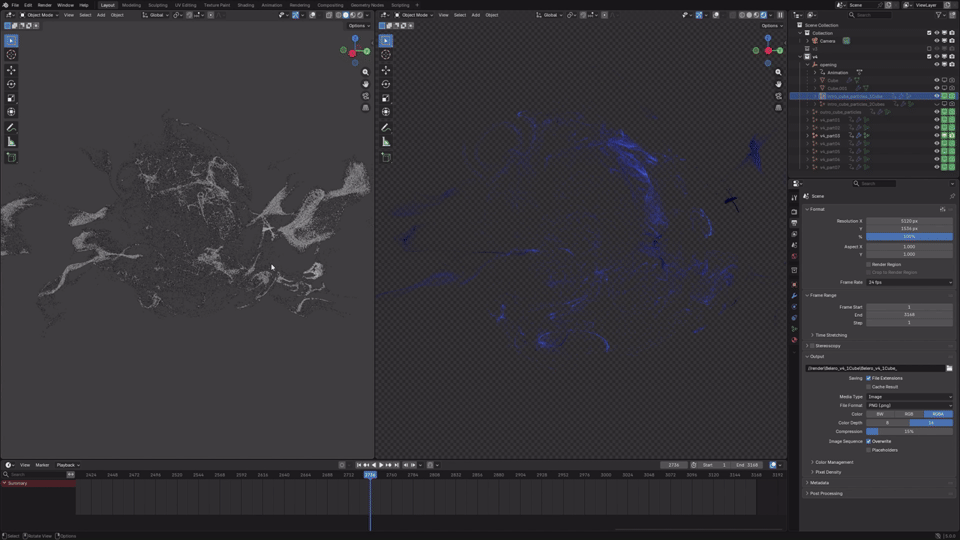Open the View Layer properties tab
The width and height of the screenshot is (960, 540).
coord(794,234)
